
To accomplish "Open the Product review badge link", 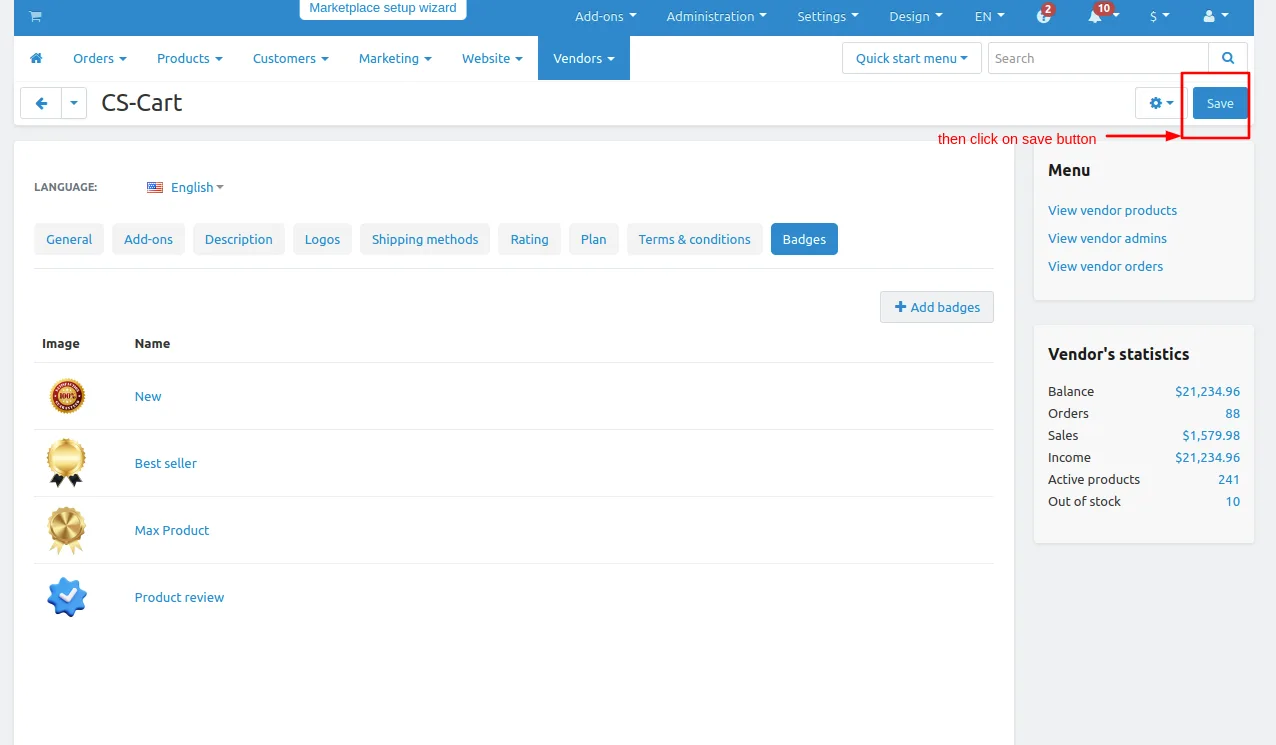I will click(179, 597).
